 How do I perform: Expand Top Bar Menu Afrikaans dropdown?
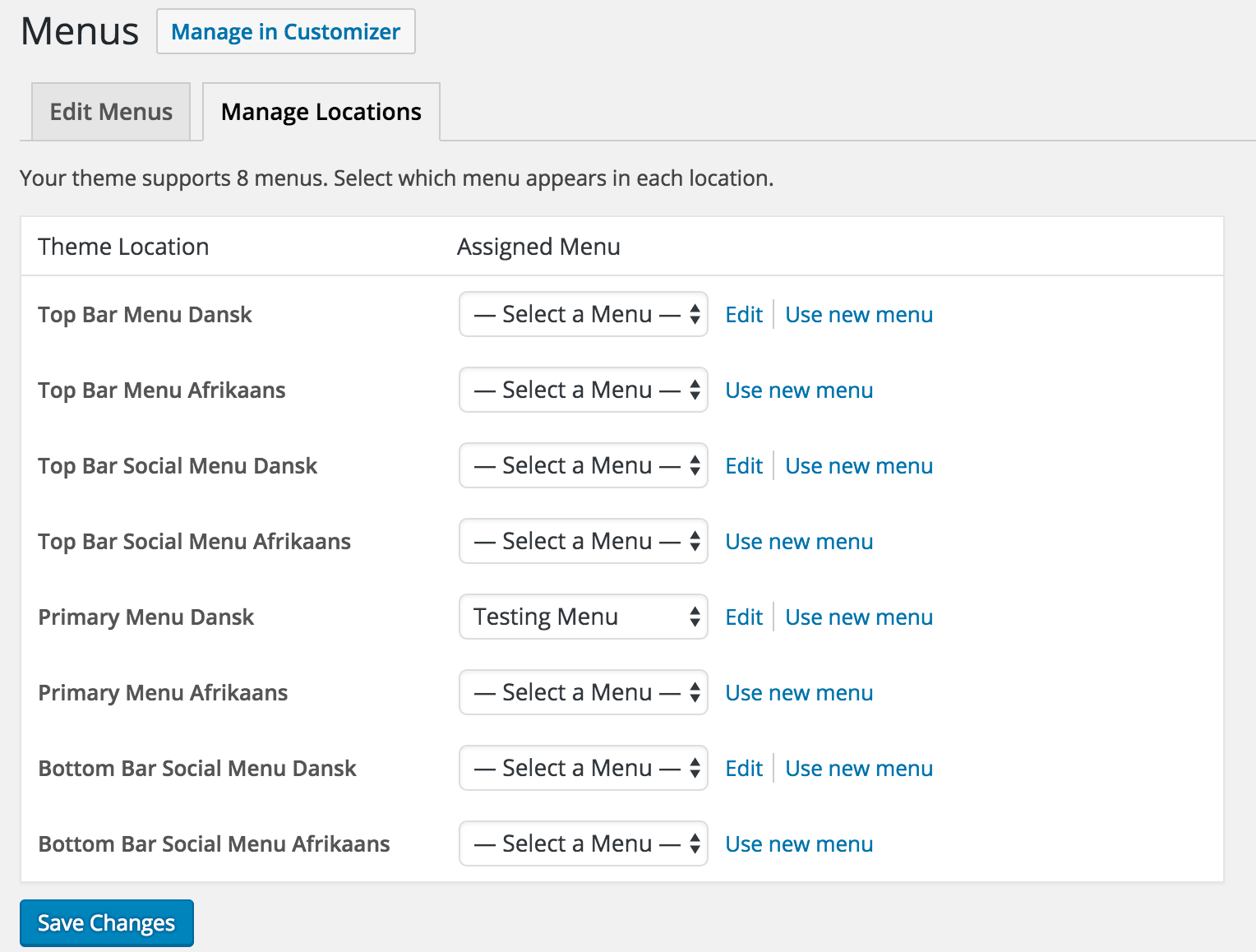(583, 390)
